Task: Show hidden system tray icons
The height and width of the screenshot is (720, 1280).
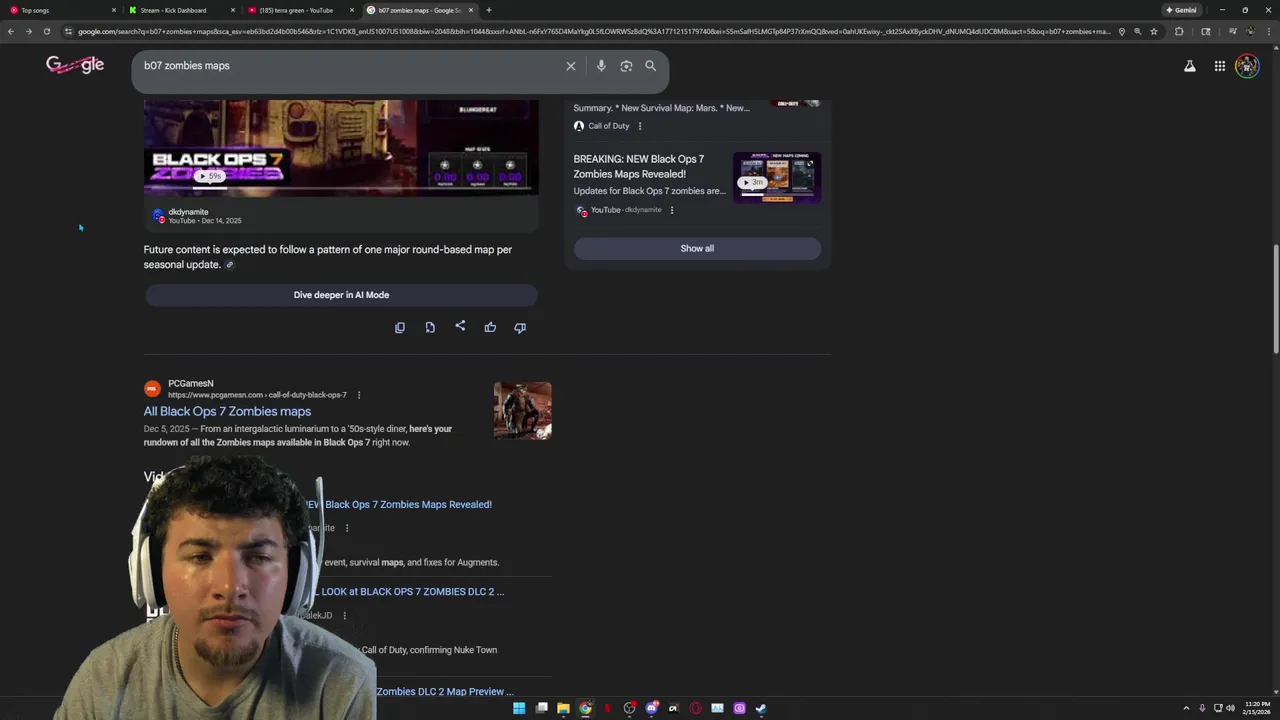Action: tap(1186, 708)
